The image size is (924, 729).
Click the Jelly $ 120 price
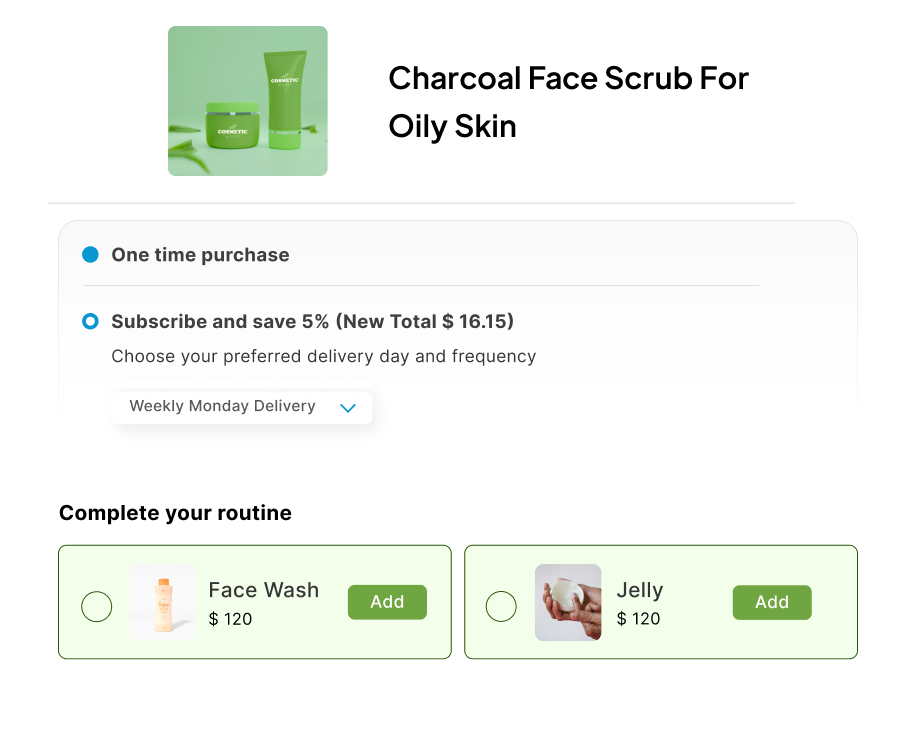(638, 619)
